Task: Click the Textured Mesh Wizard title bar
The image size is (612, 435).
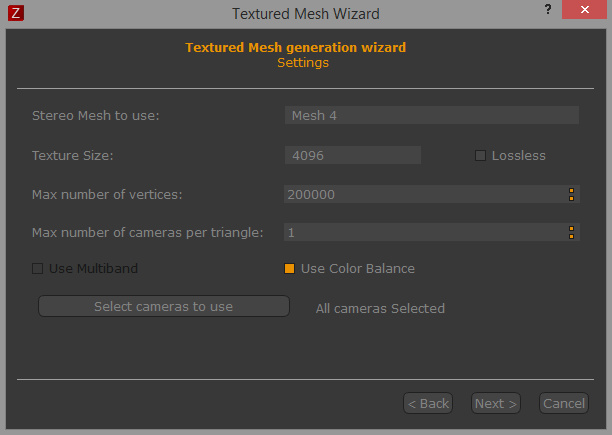Action: [x=306, y=14]
